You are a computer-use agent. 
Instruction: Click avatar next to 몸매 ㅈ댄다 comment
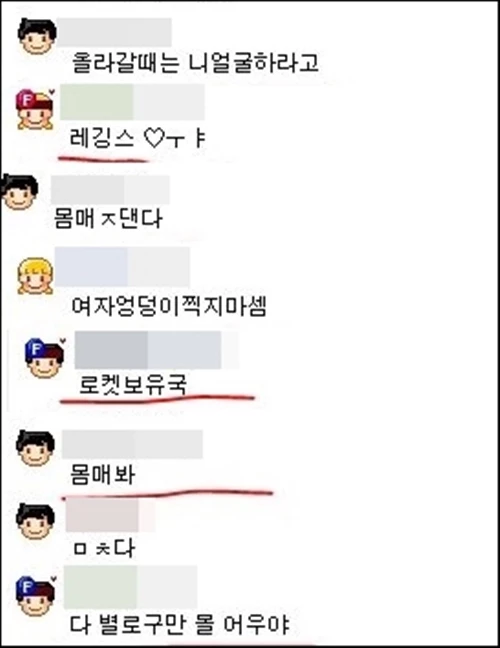(x=19, y=192)
